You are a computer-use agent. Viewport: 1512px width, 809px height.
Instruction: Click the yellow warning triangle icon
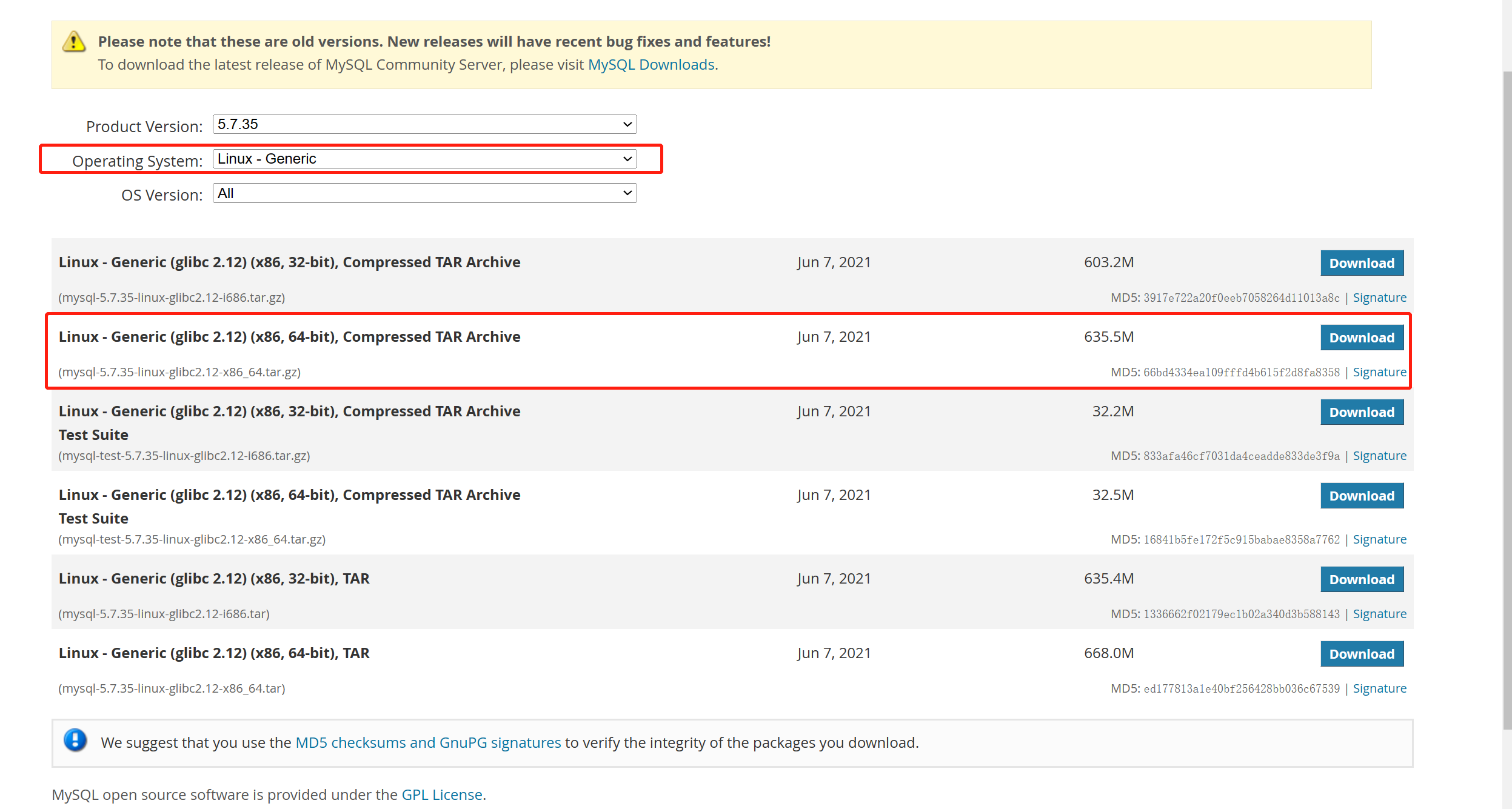[x=74, y=42]
